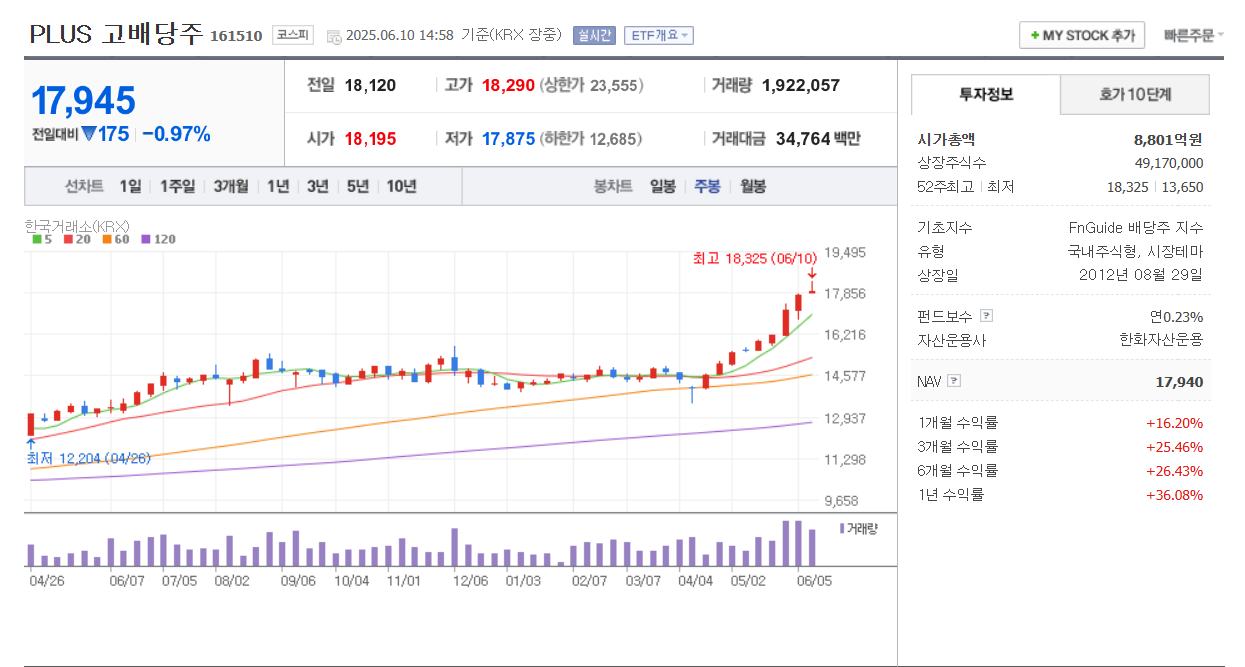
Task: Click the blue 실시간 badge
Action: pyautogui.click(x=596, y=33)
